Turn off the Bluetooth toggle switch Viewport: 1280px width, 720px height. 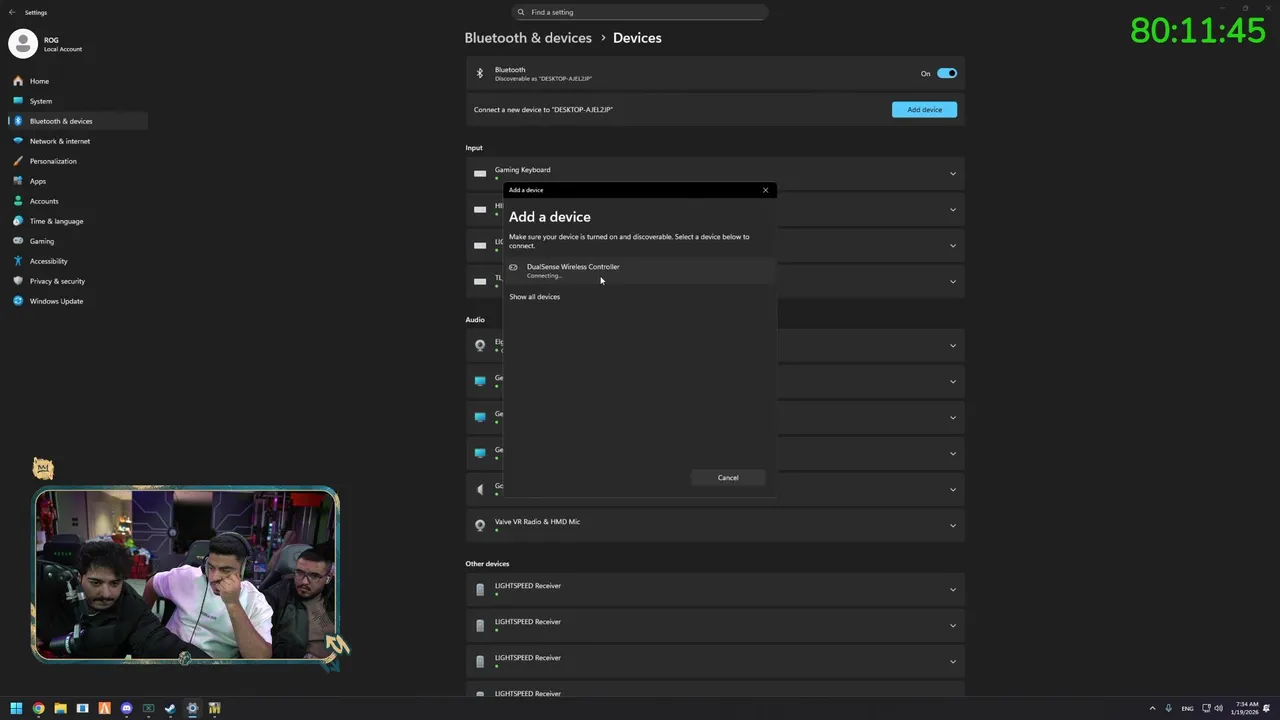point(947,73)
